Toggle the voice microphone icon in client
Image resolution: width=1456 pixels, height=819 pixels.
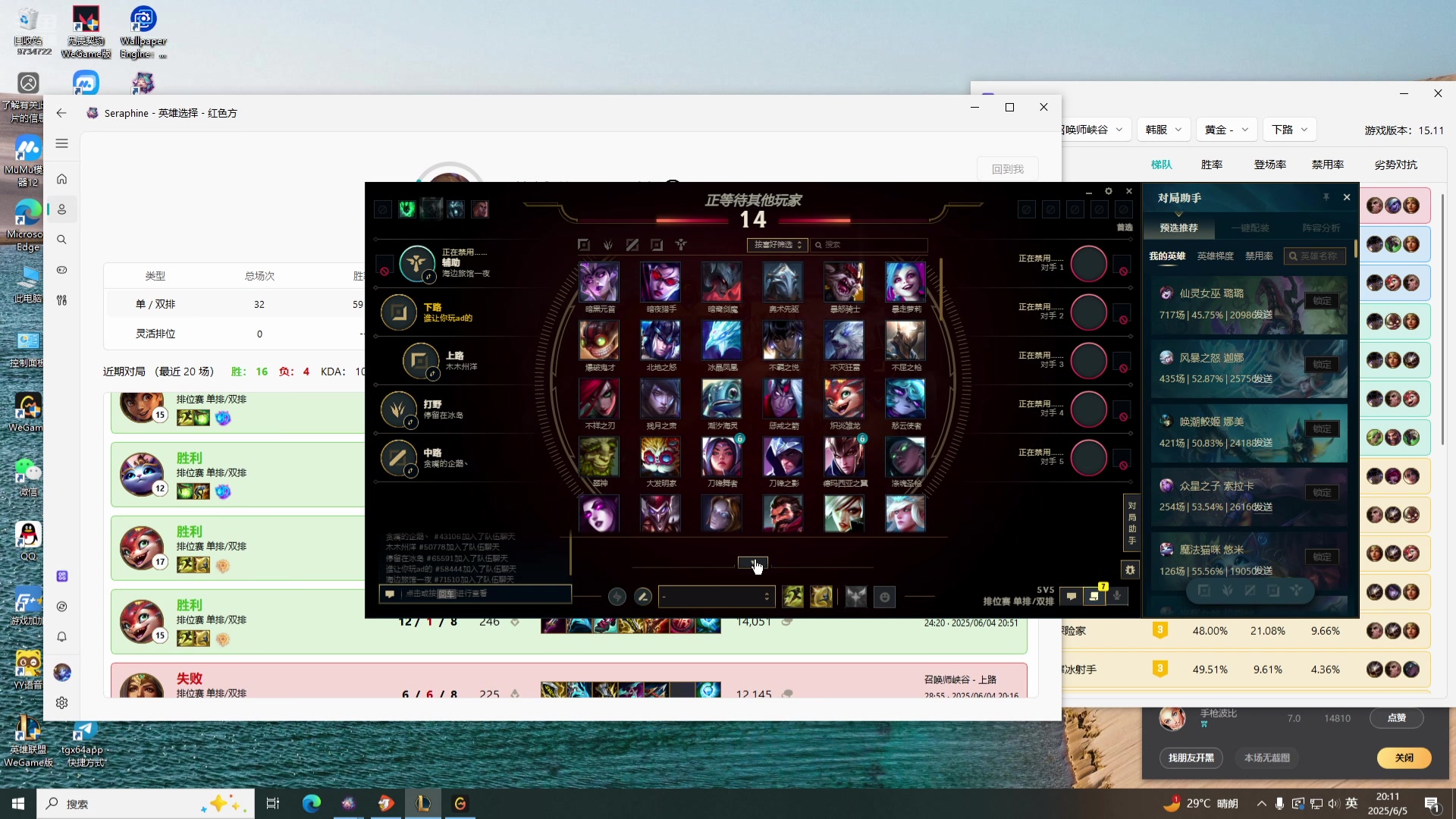click(1117, 597)
